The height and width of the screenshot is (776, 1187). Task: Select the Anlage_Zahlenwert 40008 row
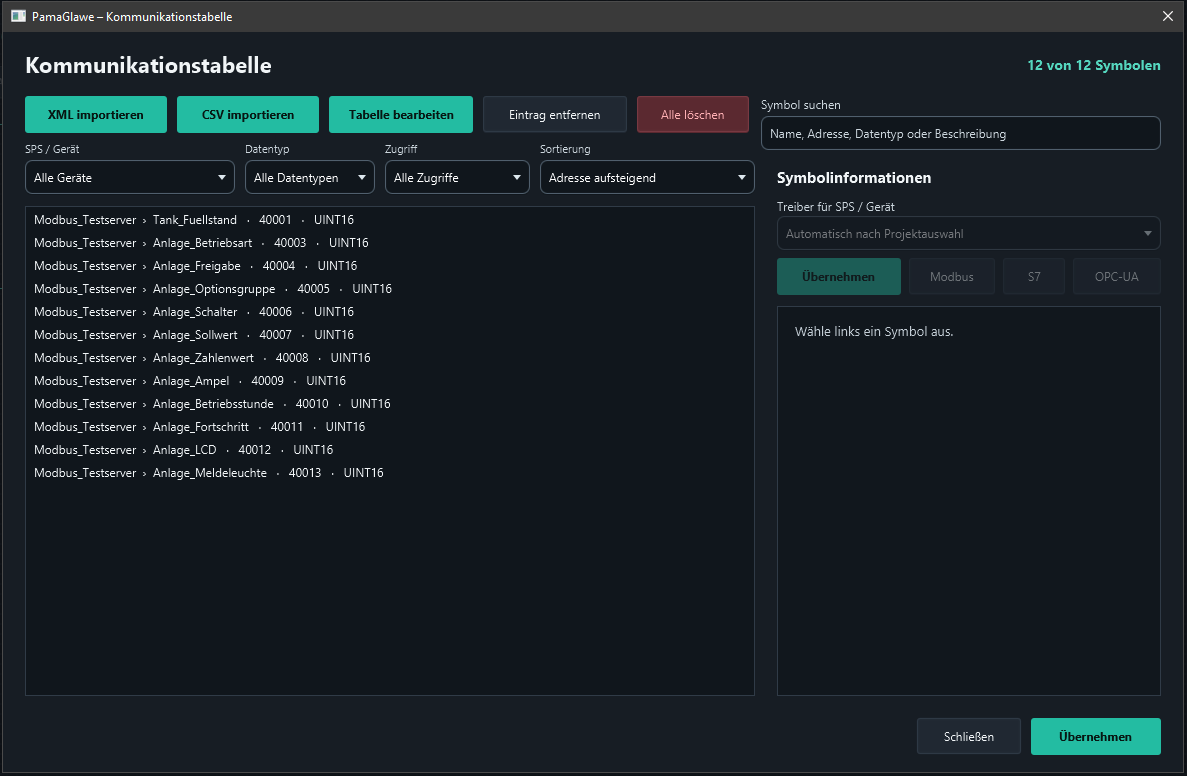click(x=390, y=357)
